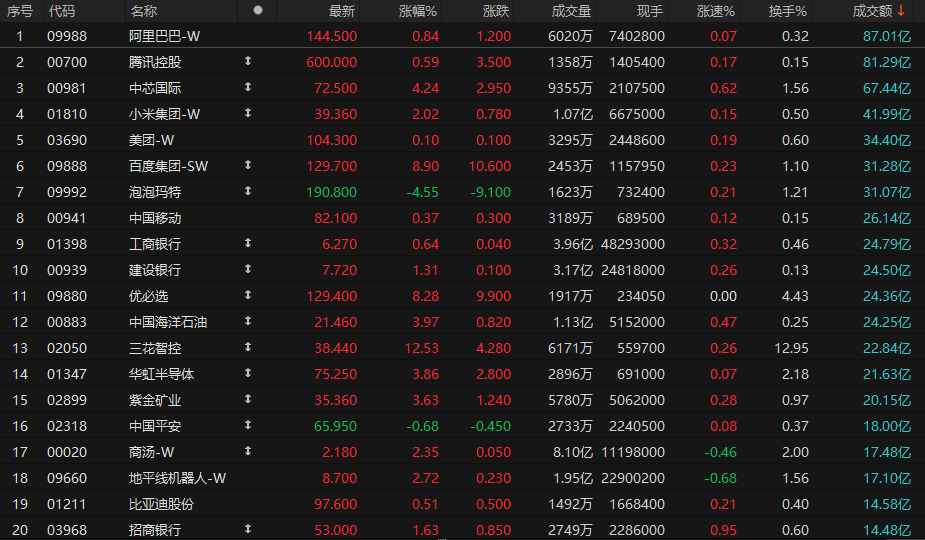This screenshot has width=925, height=540.
Task: Click stock code 09992
Action: 67,192
